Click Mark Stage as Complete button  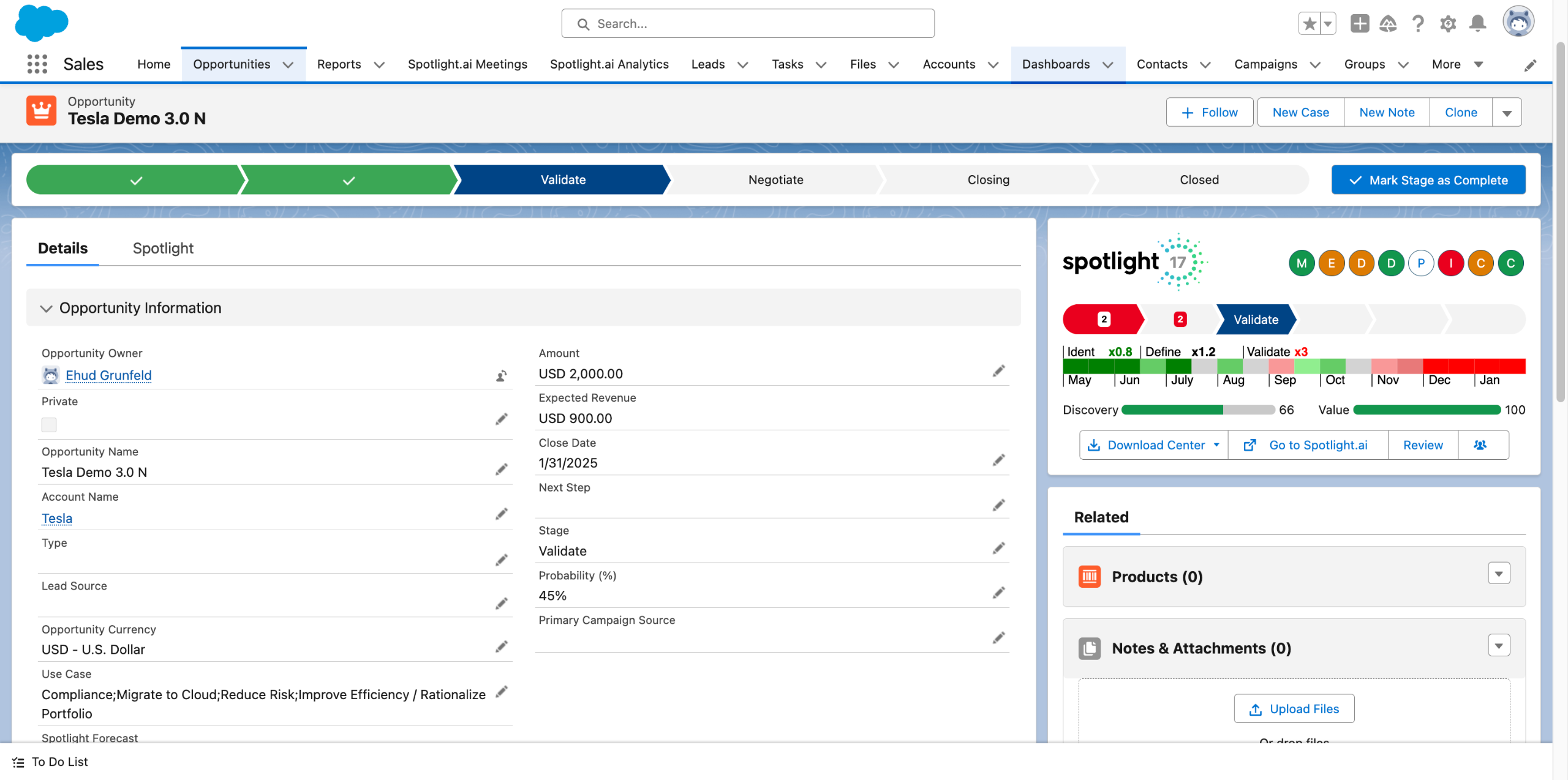pos(1428,180)
